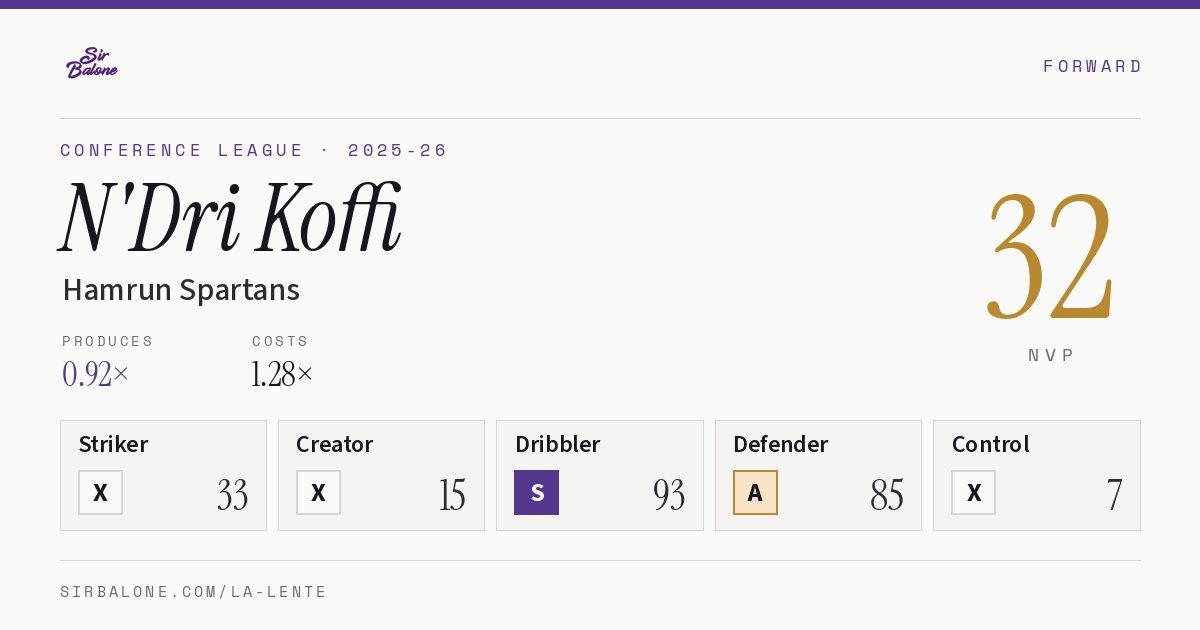This screenshot has height=630, width=1200.
Task: Click the S grade badge for Dribbler
Action: click(x=537, y=493)
